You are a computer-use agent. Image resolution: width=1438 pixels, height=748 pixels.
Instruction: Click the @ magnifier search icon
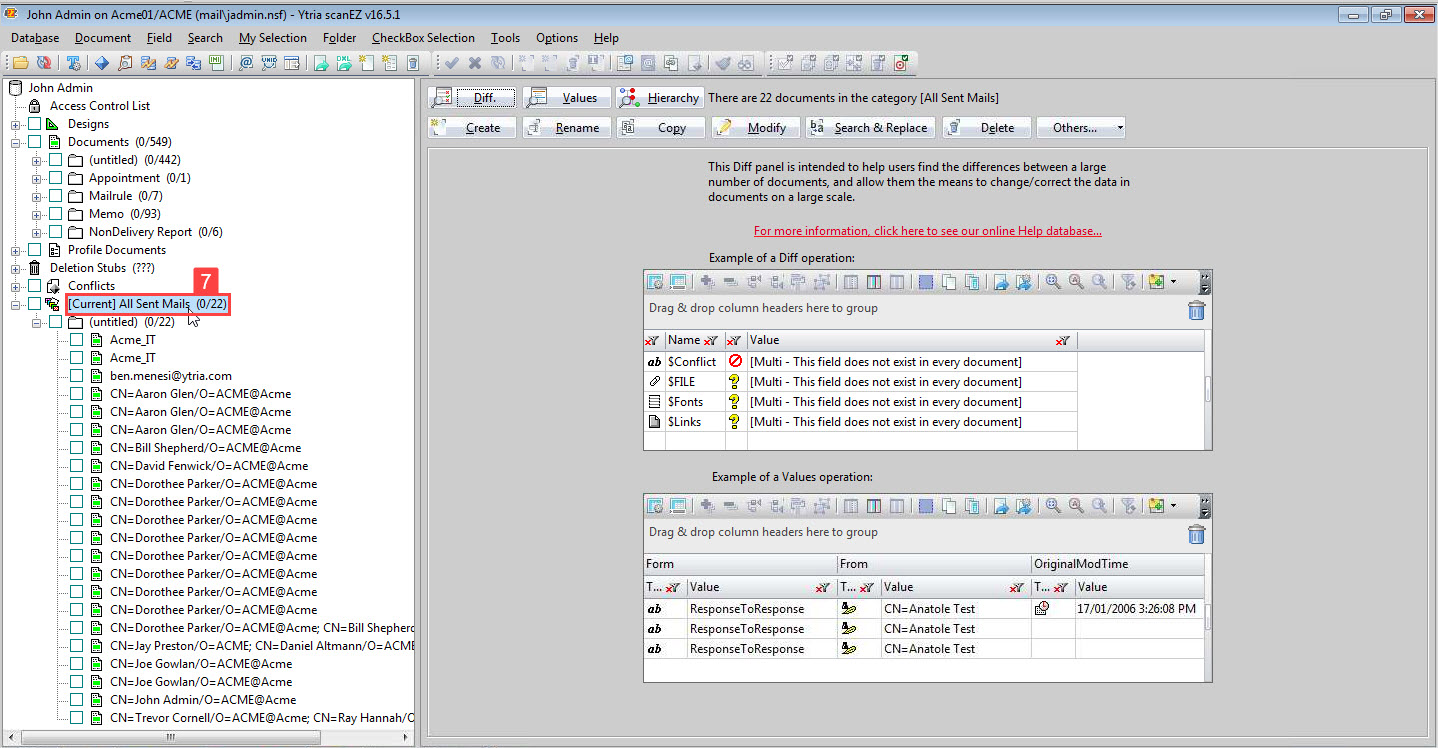(246, 63)
